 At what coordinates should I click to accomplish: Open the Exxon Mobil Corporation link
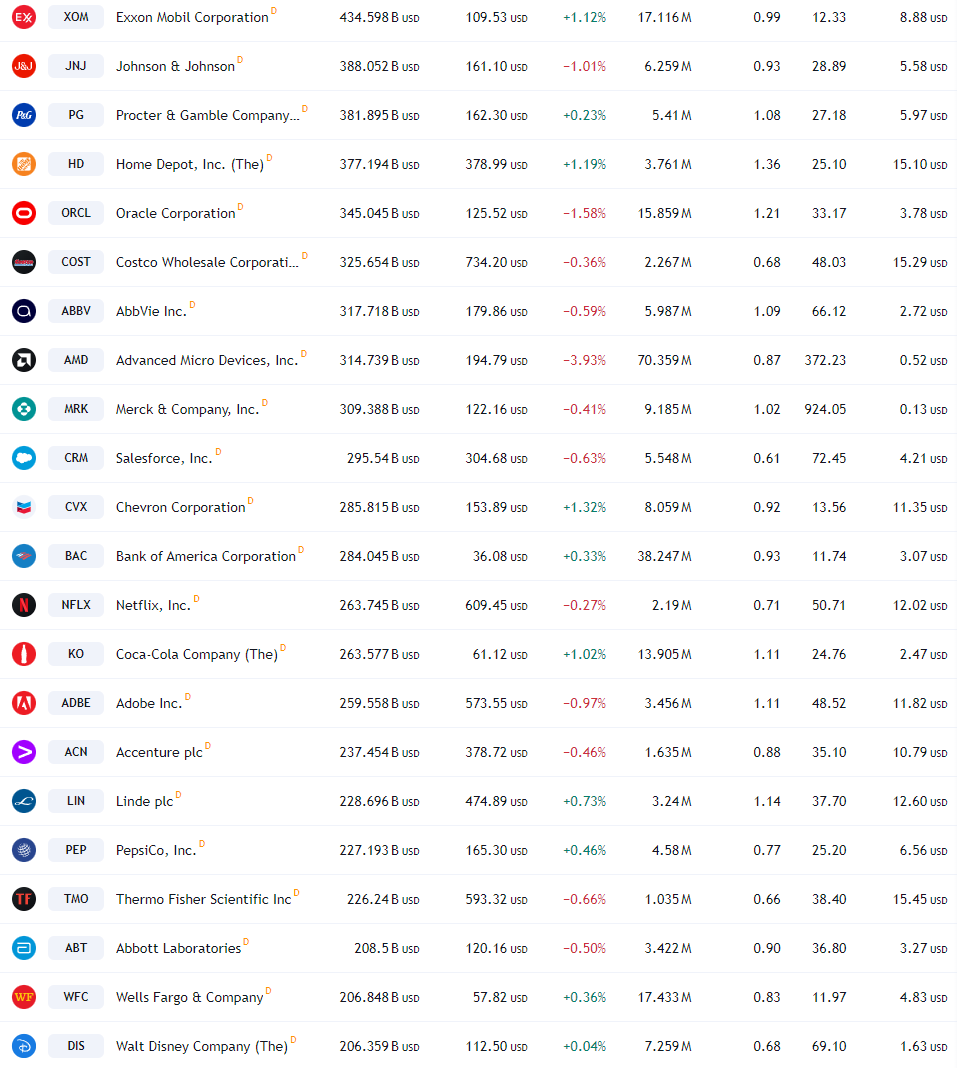192,18
